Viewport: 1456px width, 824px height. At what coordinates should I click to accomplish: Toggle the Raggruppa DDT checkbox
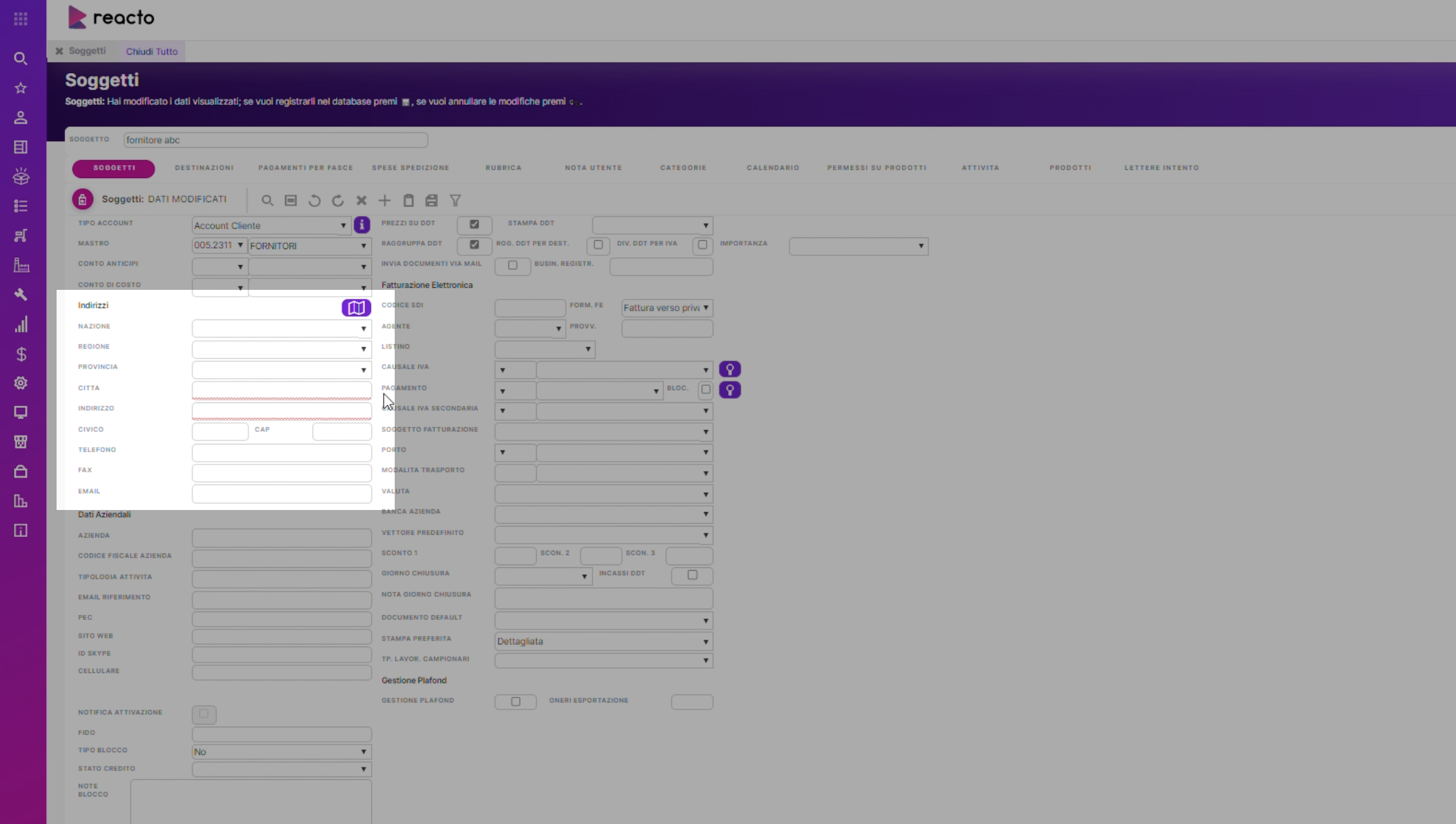coord(474,244)
